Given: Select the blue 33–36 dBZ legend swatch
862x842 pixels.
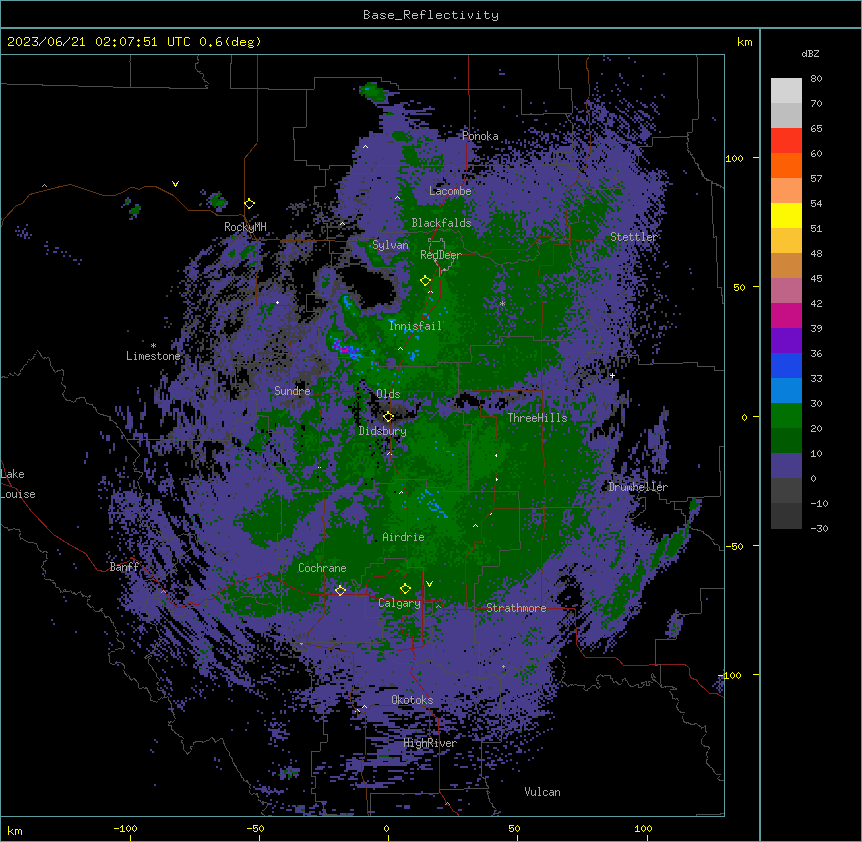Looking at the screenshot, I should pos(786,365).
